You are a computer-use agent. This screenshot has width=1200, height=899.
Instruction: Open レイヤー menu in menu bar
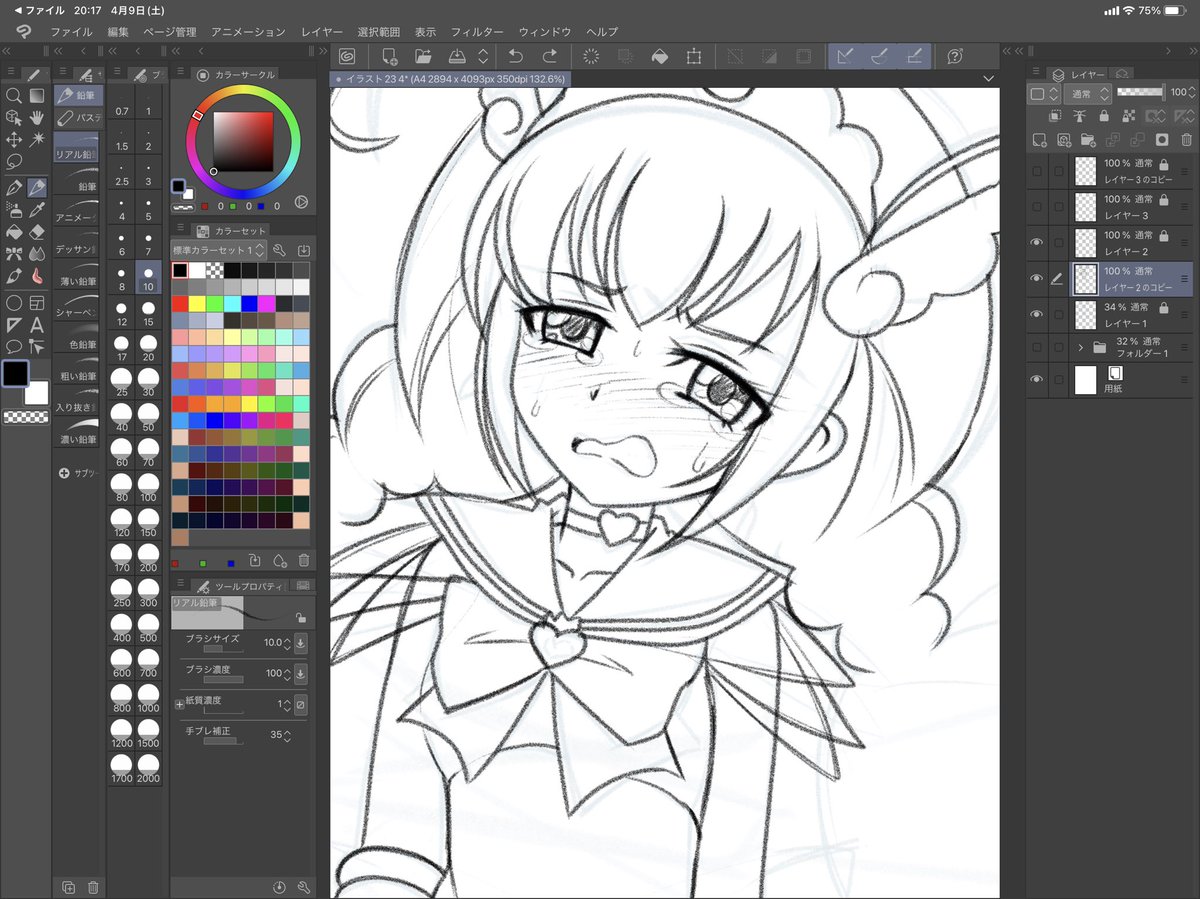click(321, 32)
